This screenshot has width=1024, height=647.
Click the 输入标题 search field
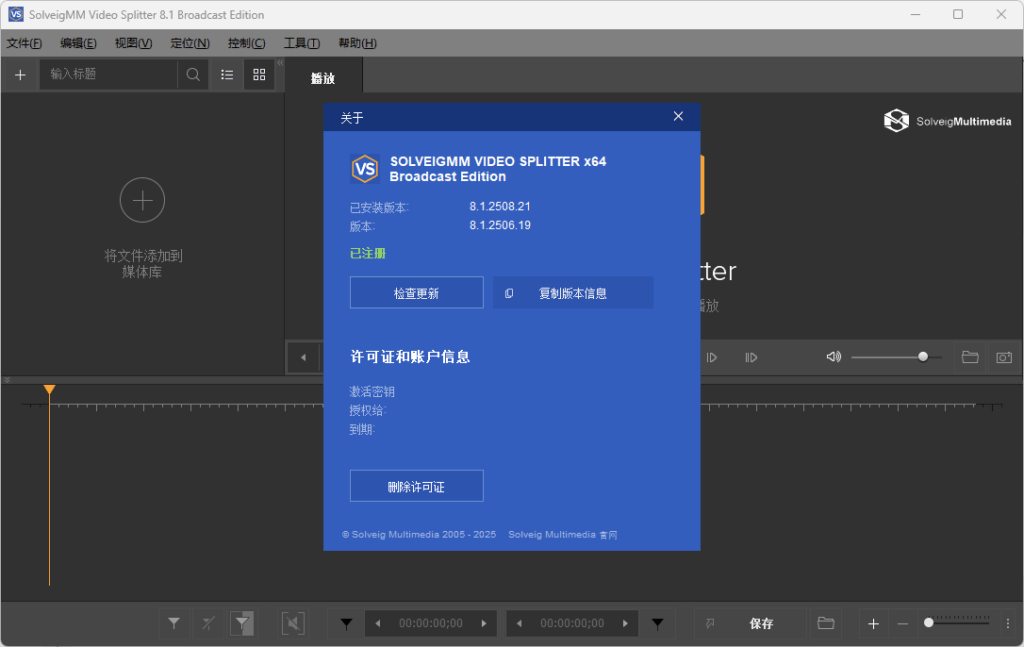pyautogui.click(x=110, y=74)
